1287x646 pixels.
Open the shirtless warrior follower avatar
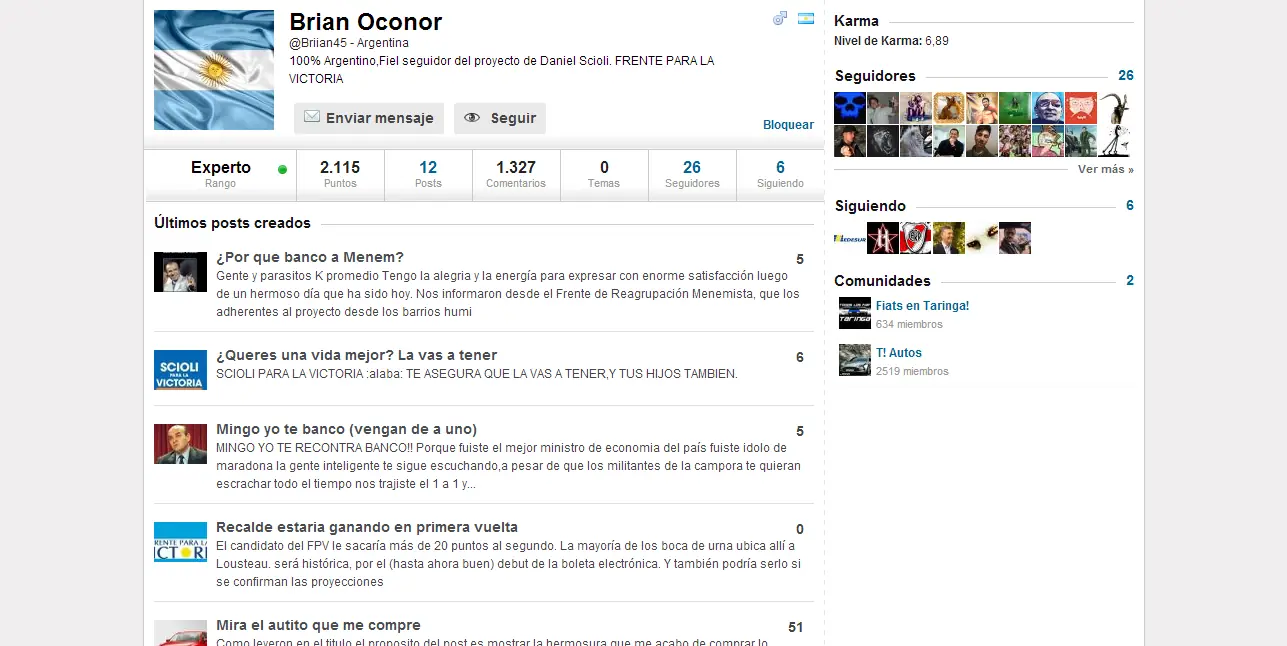[982, 108]
